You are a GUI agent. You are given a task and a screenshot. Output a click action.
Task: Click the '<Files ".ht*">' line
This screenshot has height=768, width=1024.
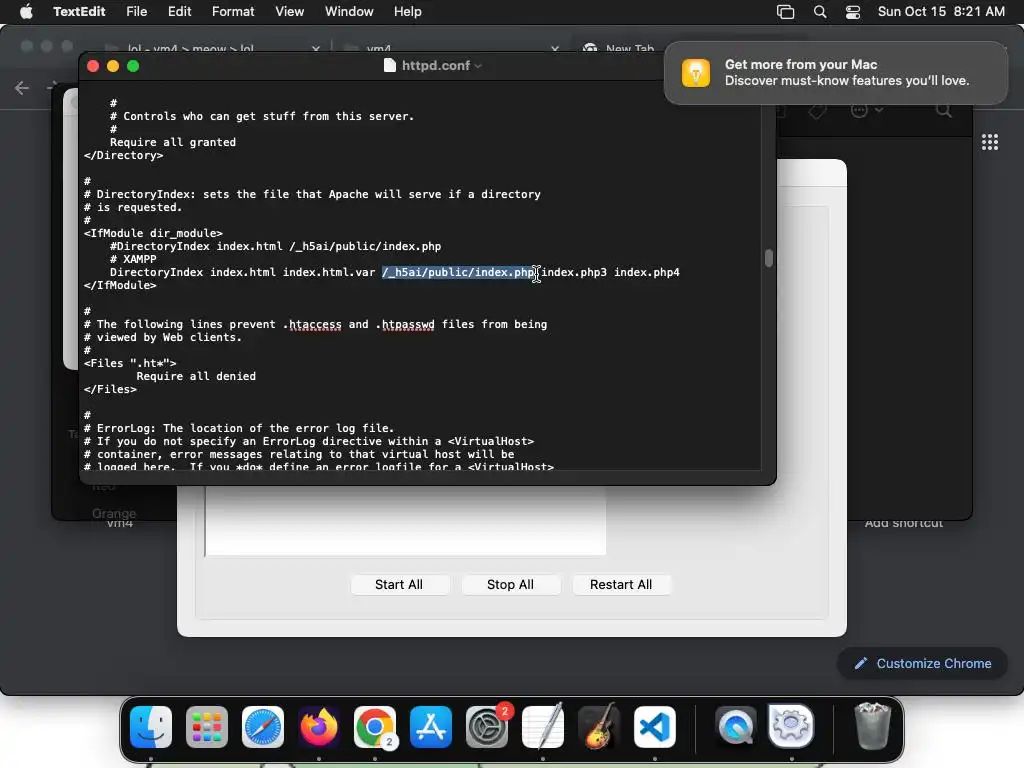tap(130, 363)
